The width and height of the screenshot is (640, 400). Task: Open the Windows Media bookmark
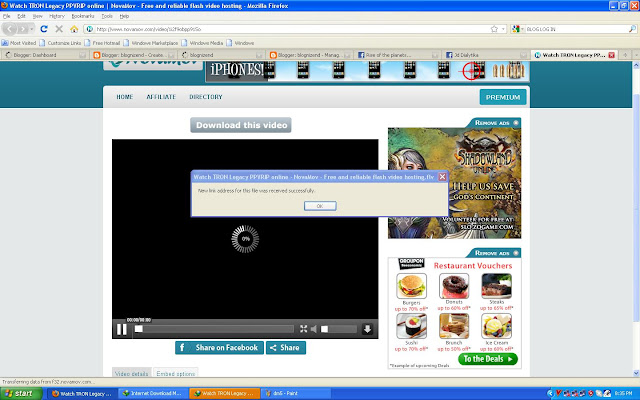202,43
